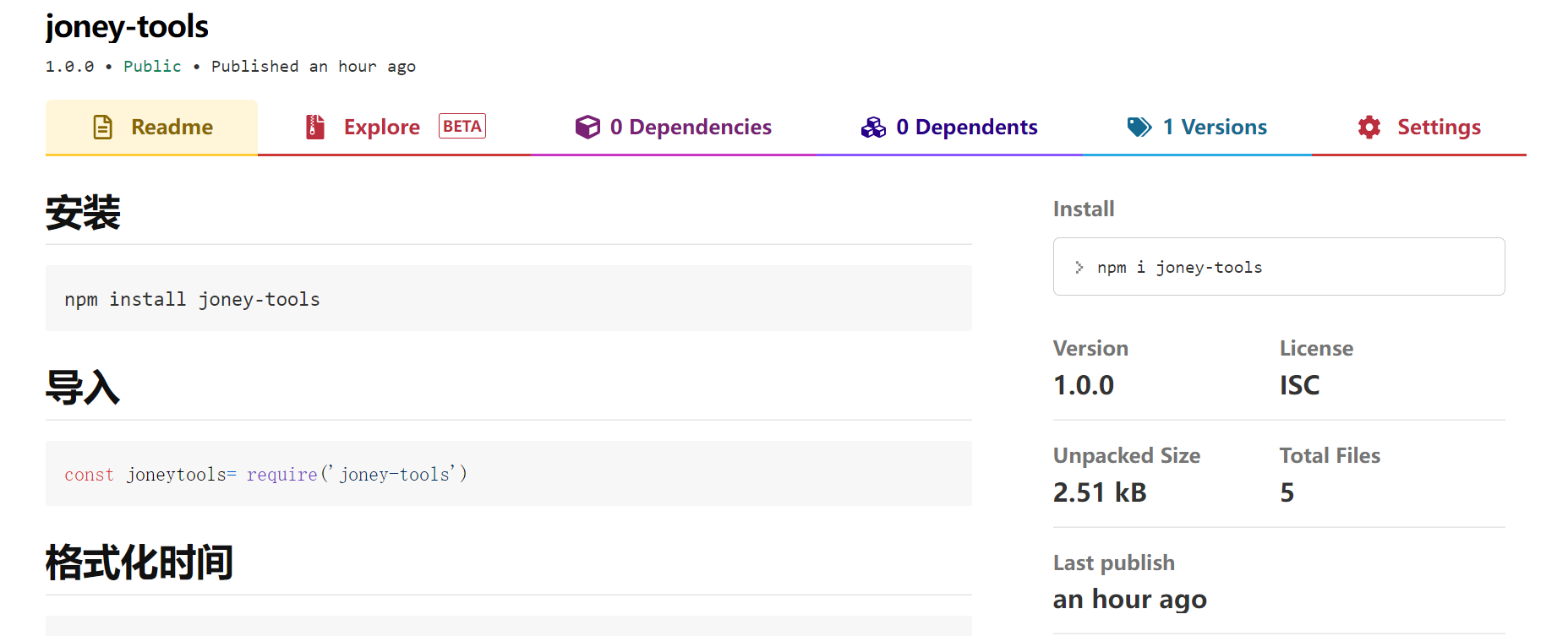Open the 0 Dependencies tab

[673, 128]
